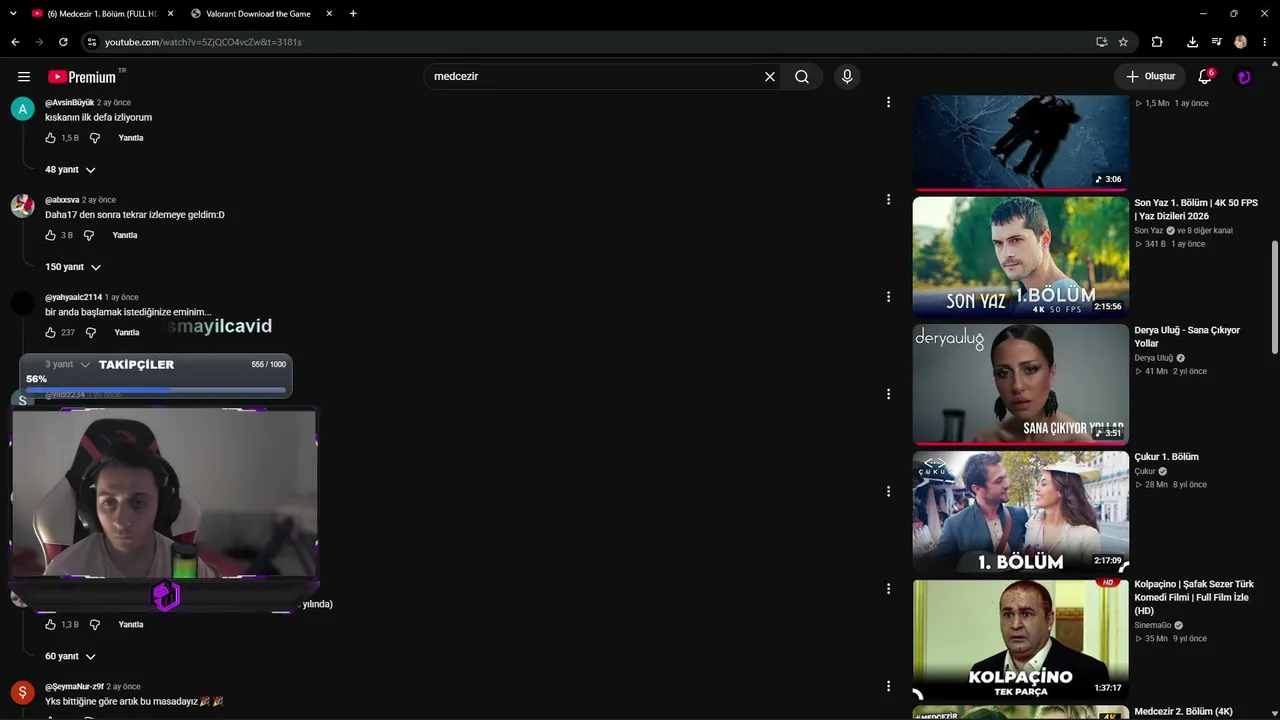Visit the SinemaGo channel name
Viewport: 1280px width, 720px height.
click(x=1152, y=625)
